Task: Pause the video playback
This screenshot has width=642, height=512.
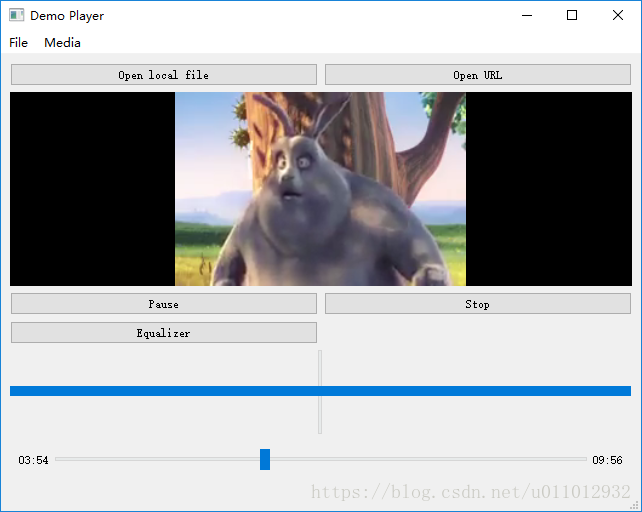Action: point(164,304)
